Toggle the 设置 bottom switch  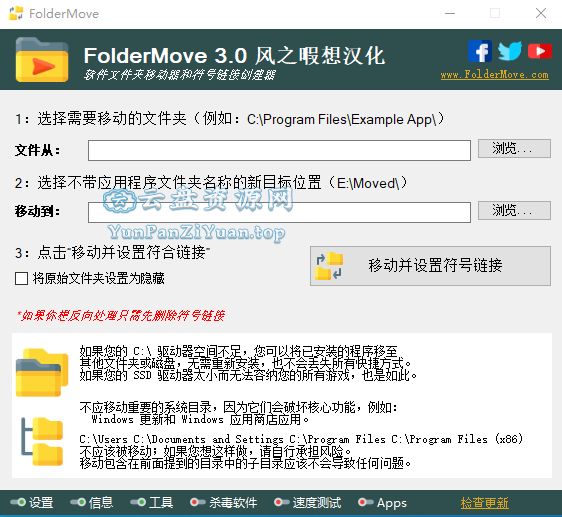pos(18,502)
